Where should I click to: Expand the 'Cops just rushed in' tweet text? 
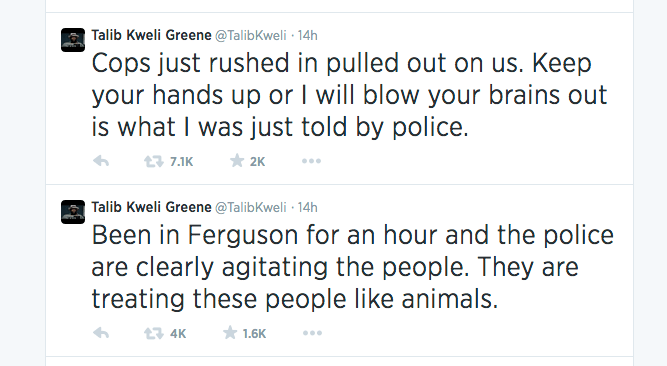click(x=349, y=95)
